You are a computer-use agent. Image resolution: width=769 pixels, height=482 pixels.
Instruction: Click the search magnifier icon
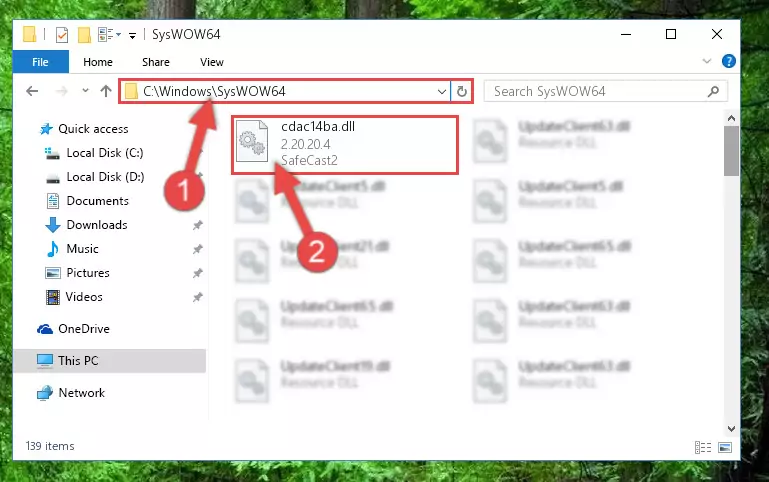tap(714, 91)
